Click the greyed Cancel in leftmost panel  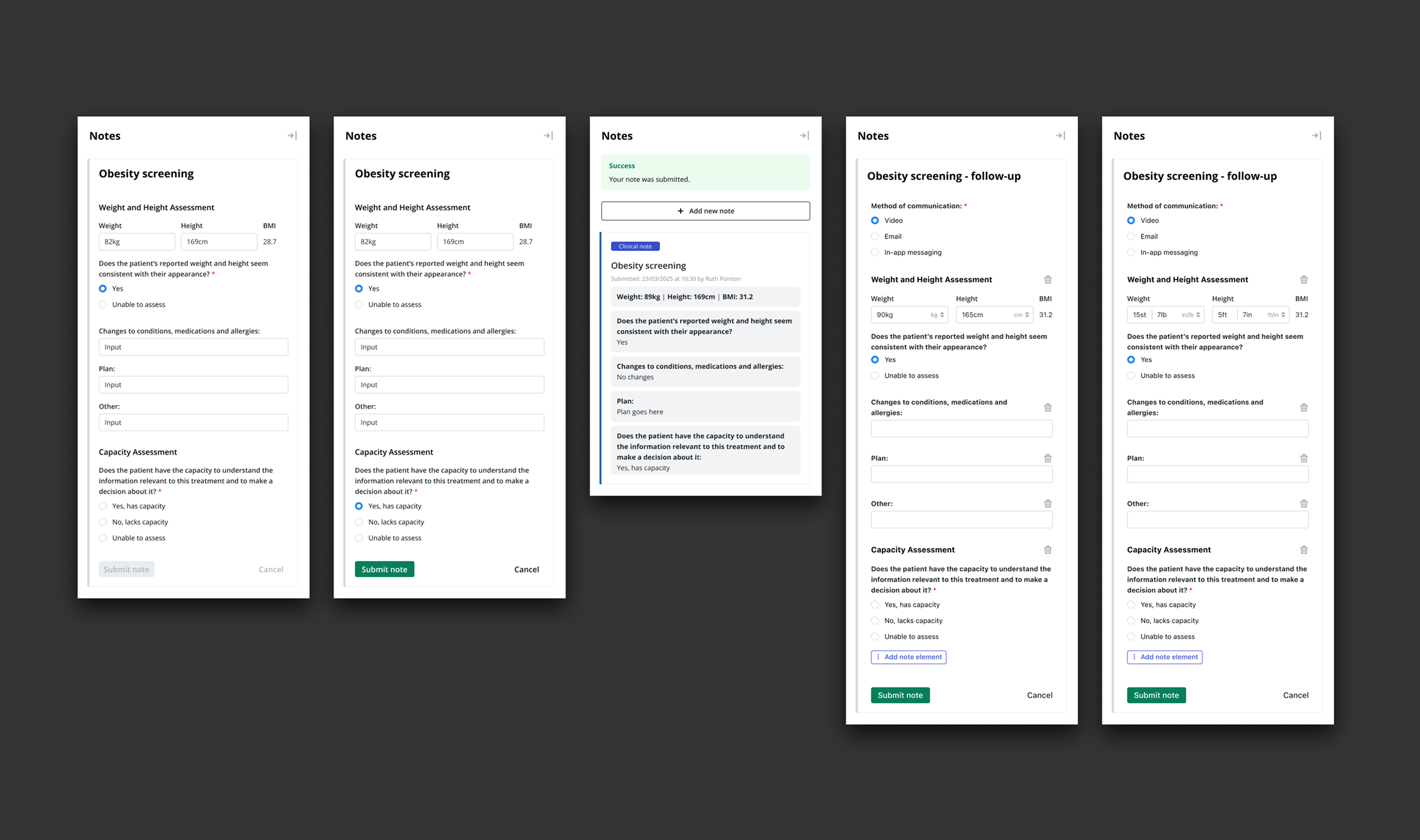pos(271,569)
